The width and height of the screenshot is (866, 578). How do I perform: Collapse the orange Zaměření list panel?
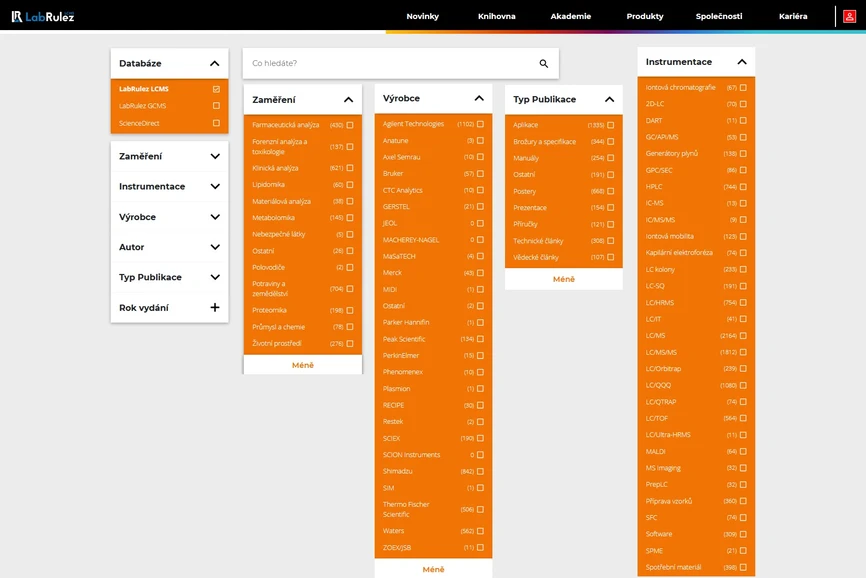[x=348, y=100]
